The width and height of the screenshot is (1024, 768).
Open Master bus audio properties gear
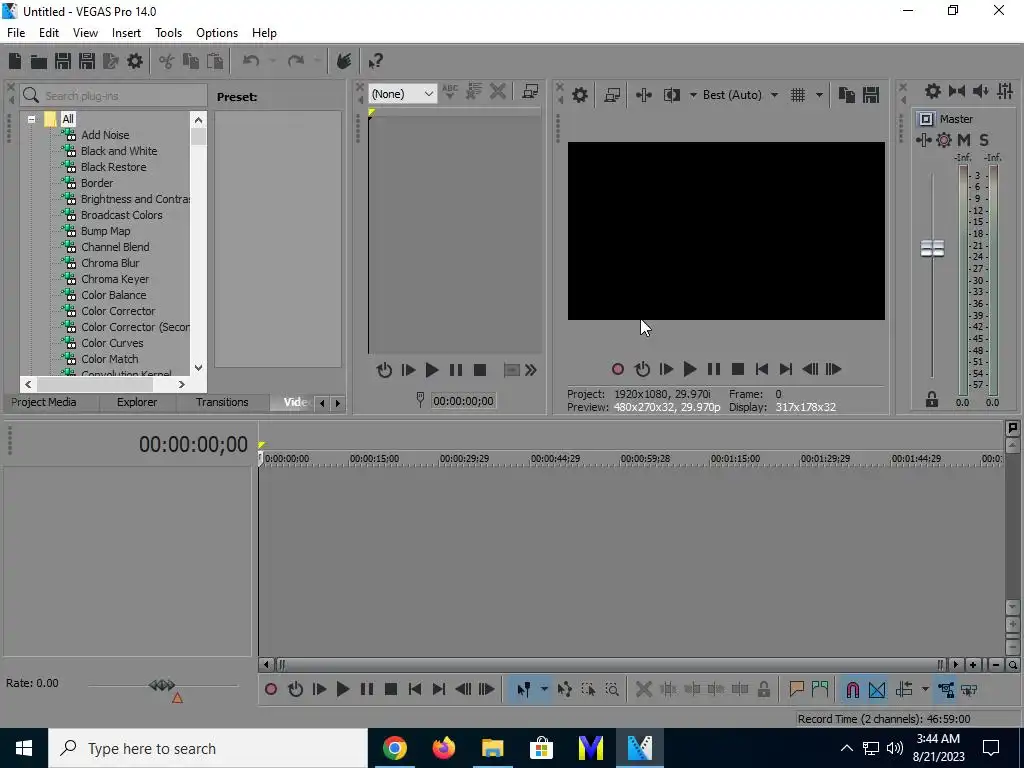click(933, 91)
